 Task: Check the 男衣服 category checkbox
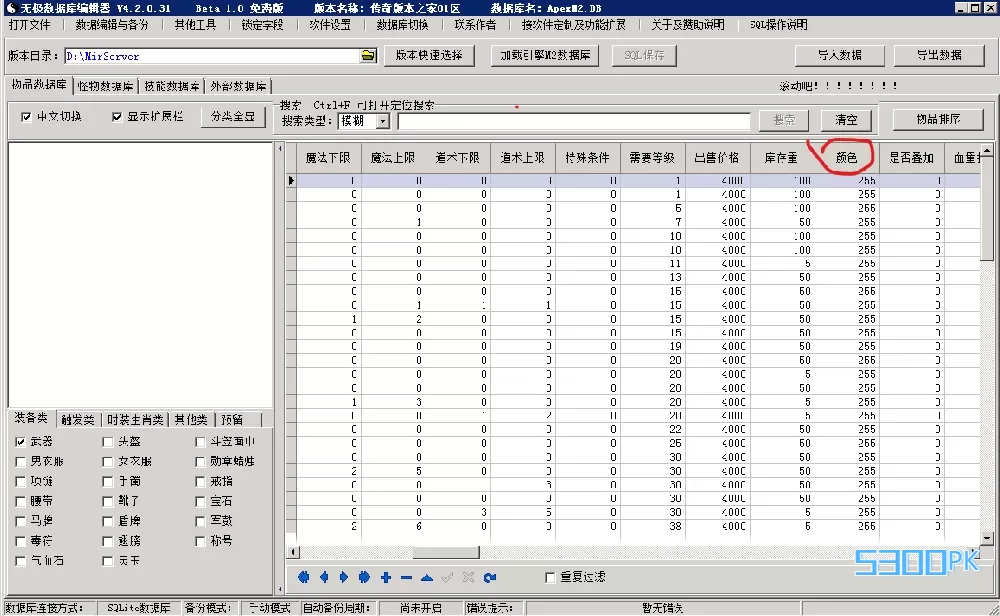click(x=20, y=461)
